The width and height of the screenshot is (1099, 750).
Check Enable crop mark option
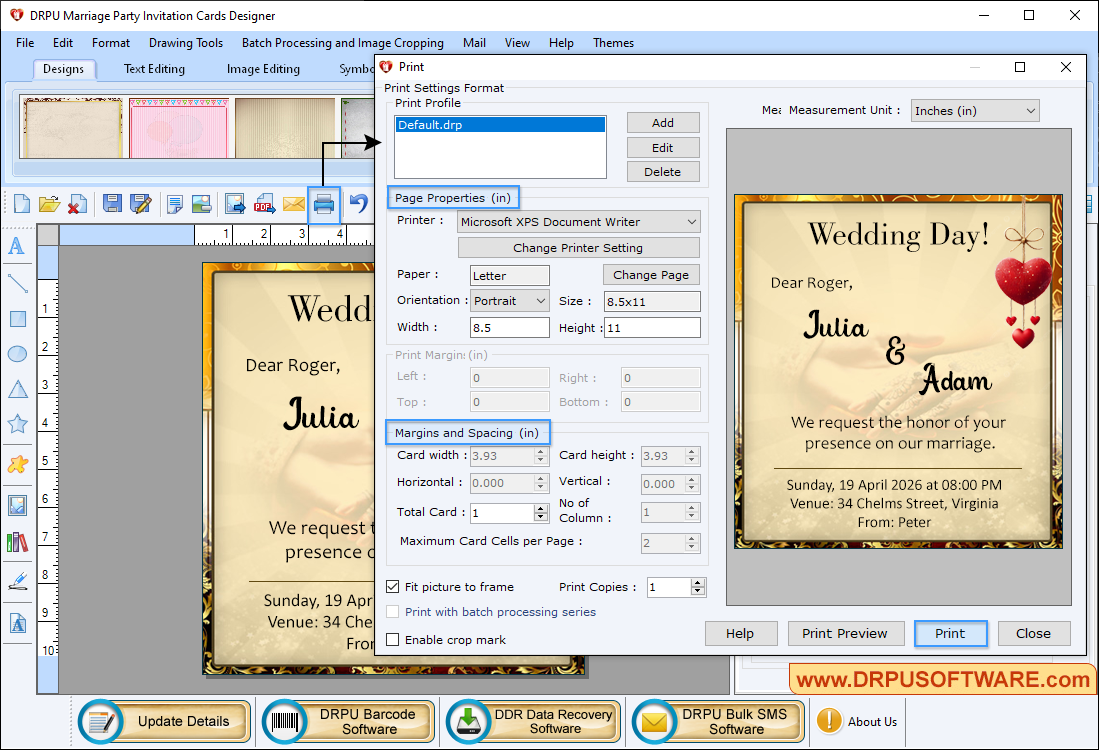point(393,639)
